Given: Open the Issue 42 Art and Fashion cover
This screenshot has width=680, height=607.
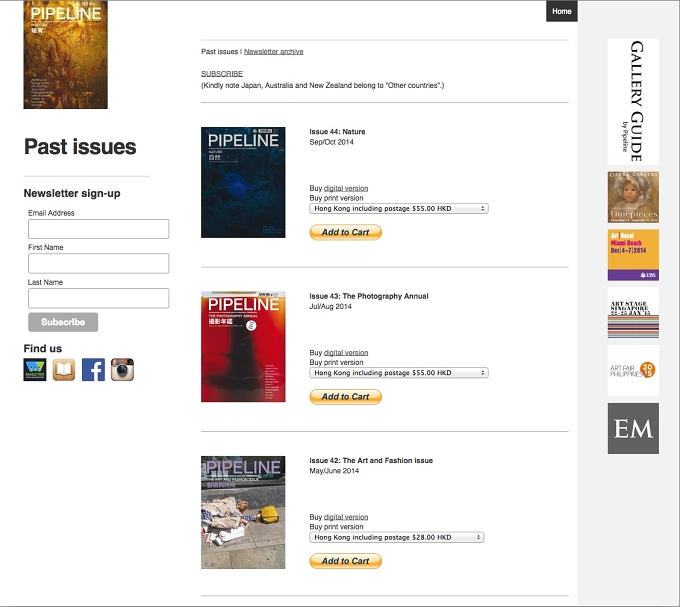Looking at the screenshot, I should coord(243,512).
